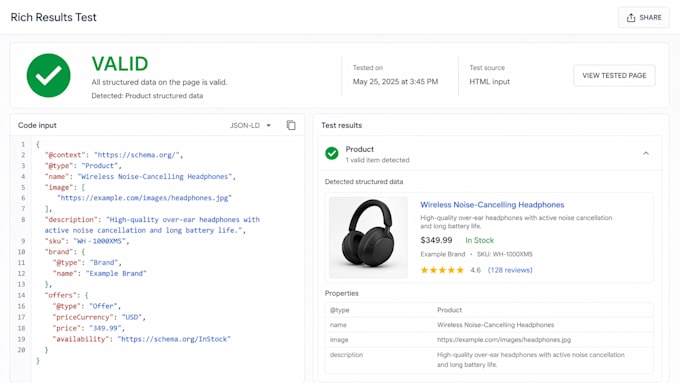This screenshot has width=680, height=383.
Task: Click the @type property row
Action: [x=489, y=310]
